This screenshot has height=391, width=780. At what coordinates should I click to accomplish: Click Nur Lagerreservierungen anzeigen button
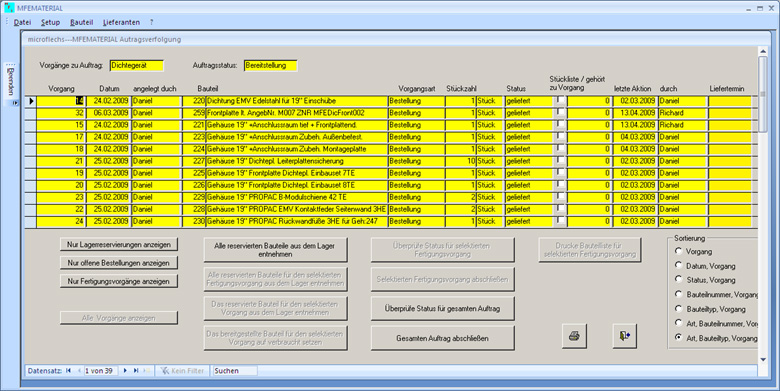pos(119,244)
